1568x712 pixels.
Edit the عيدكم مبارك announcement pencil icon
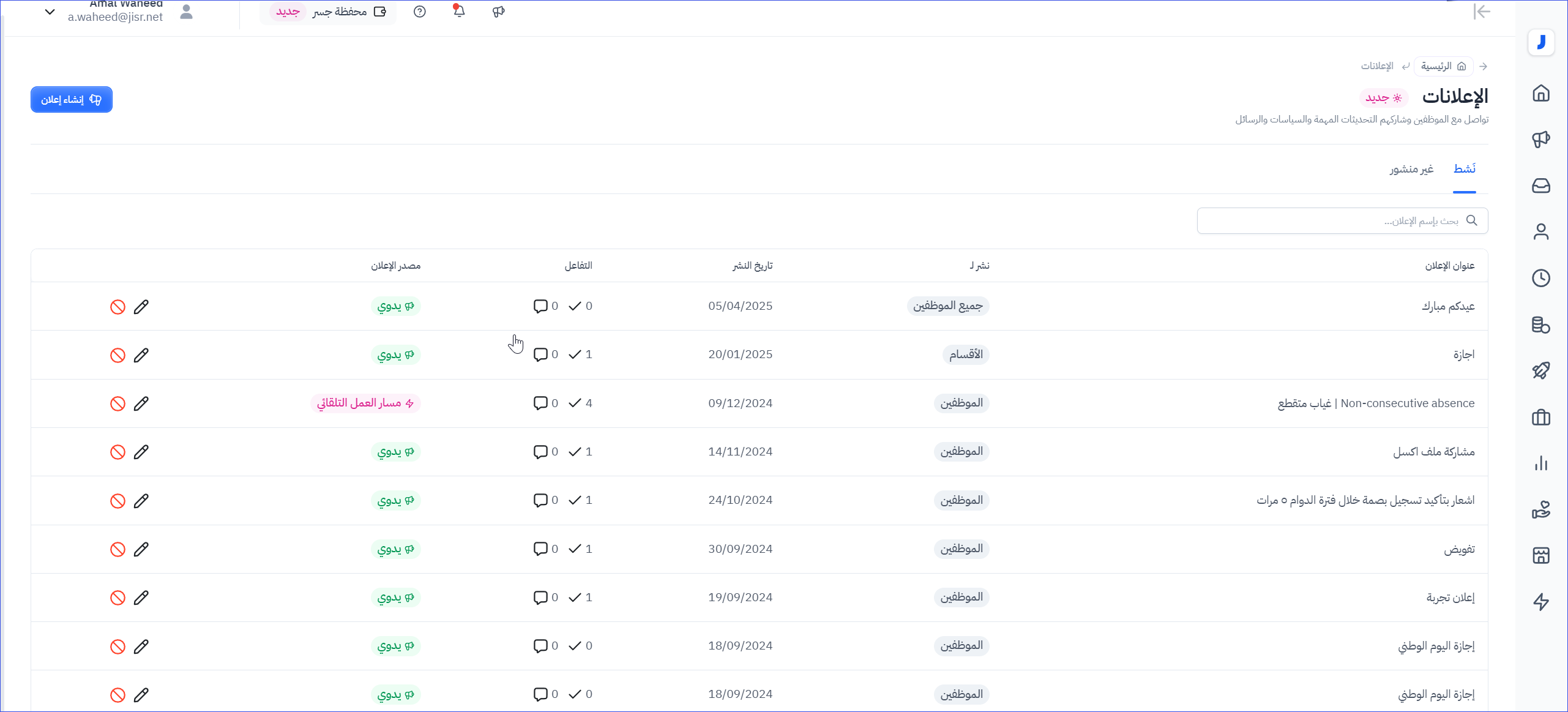pyautogui.click(x=141, y=307)
